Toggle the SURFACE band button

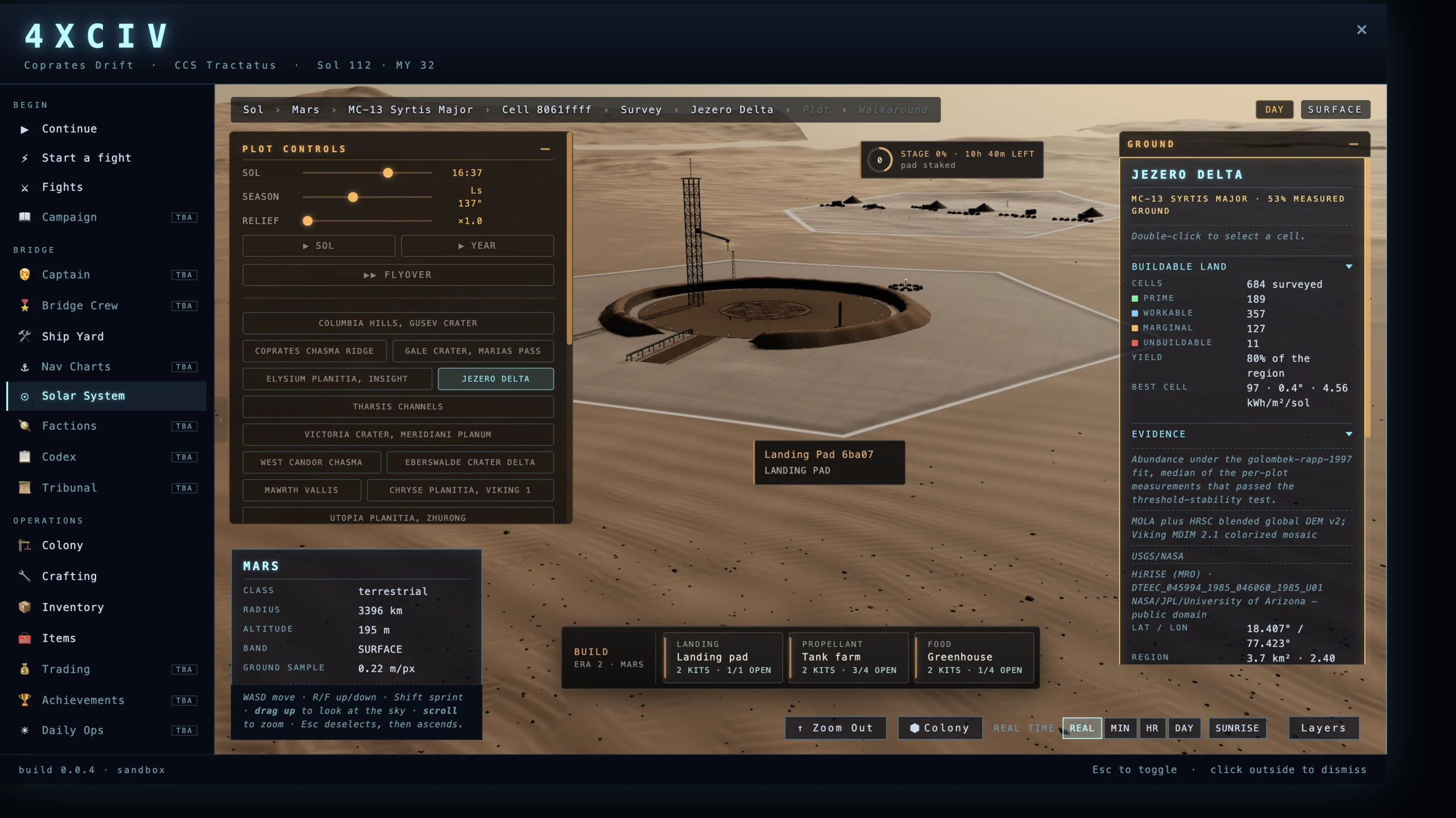1335,110
